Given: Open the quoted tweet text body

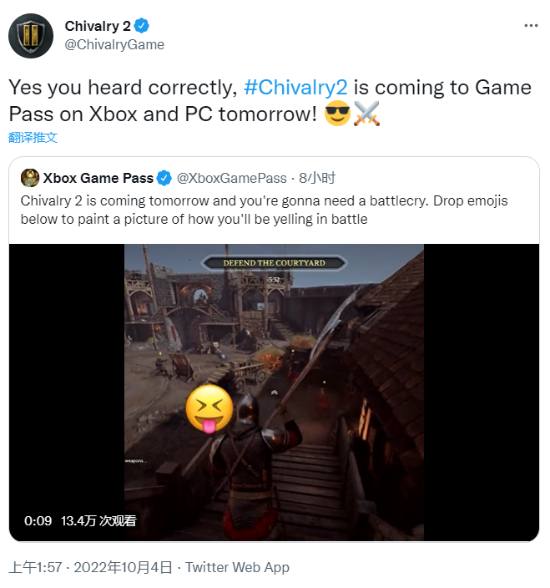Looking at the screenshot, I should pos(264,210).
